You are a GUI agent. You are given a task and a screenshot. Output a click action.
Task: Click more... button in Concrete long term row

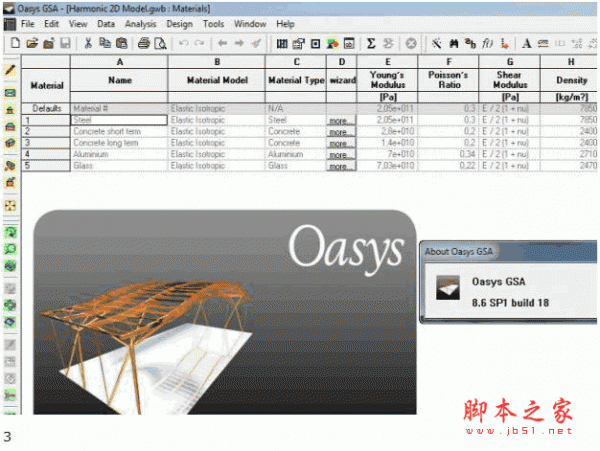point(341,143)
